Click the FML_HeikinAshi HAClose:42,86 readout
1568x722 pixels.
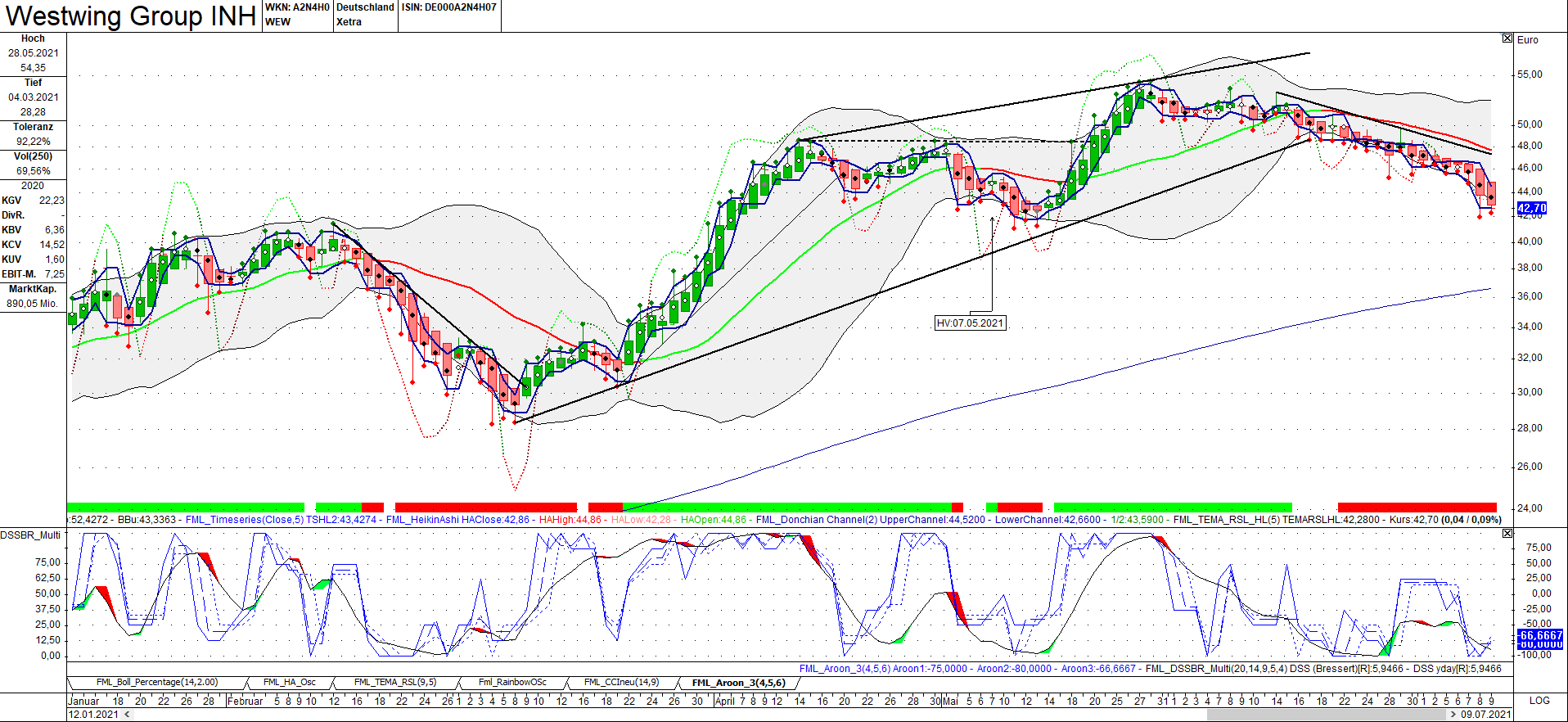(457, 520)
